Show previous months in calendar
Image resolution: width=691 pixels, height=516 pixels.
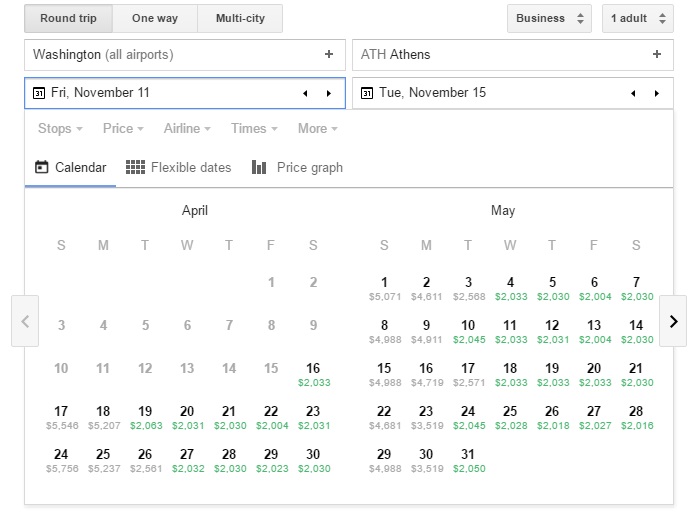point(25,321)
